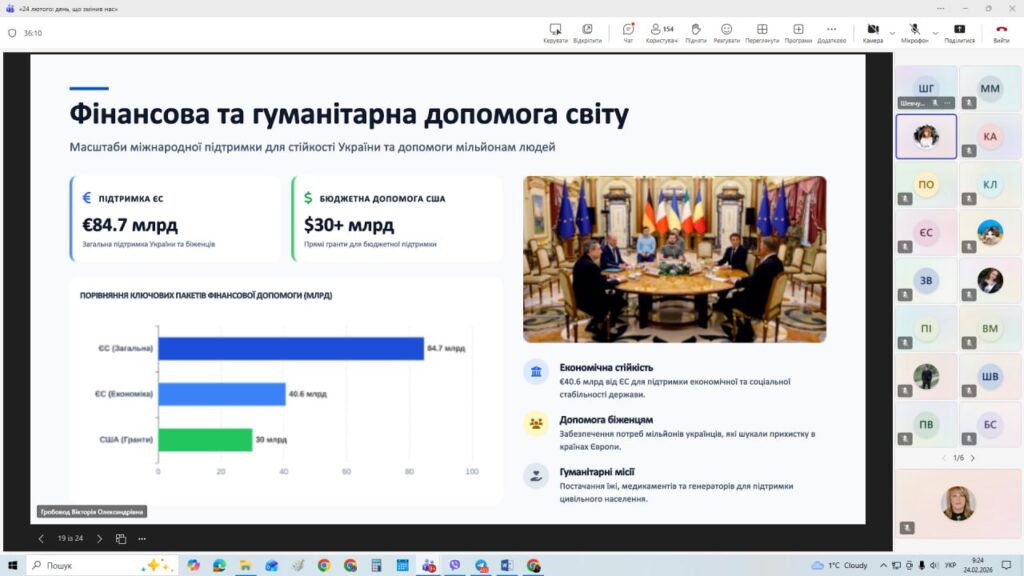Screen dimensions: 1024x576
Task: Open the Chat panel
Action: click(x=628, y=32)
